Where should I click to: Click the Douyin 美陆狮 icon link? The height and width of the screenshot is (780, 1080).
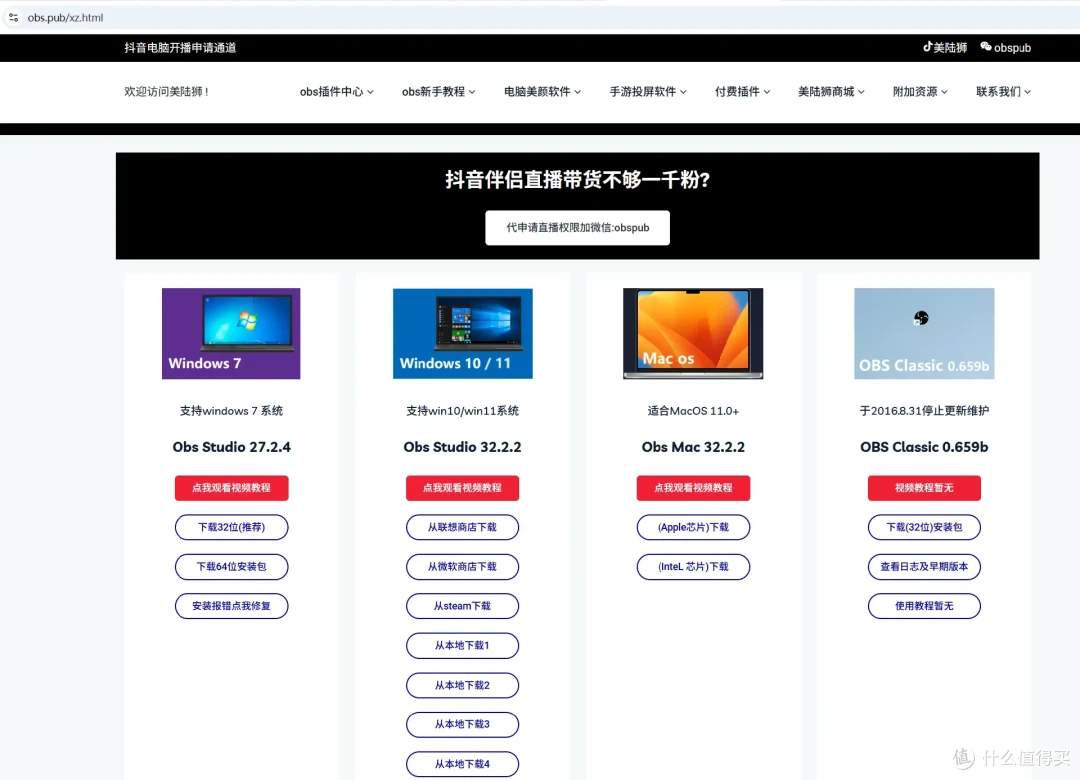944,48
